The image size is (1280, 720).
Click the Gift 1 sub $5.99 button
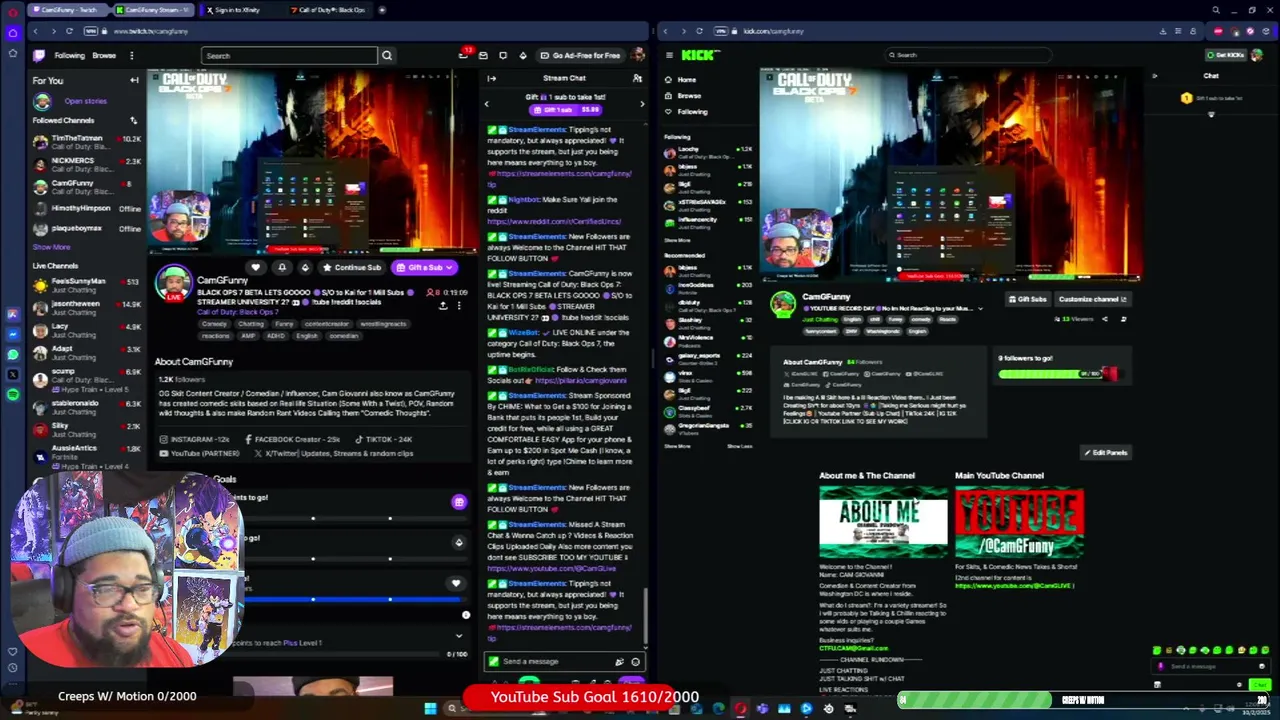pos(566,109)
